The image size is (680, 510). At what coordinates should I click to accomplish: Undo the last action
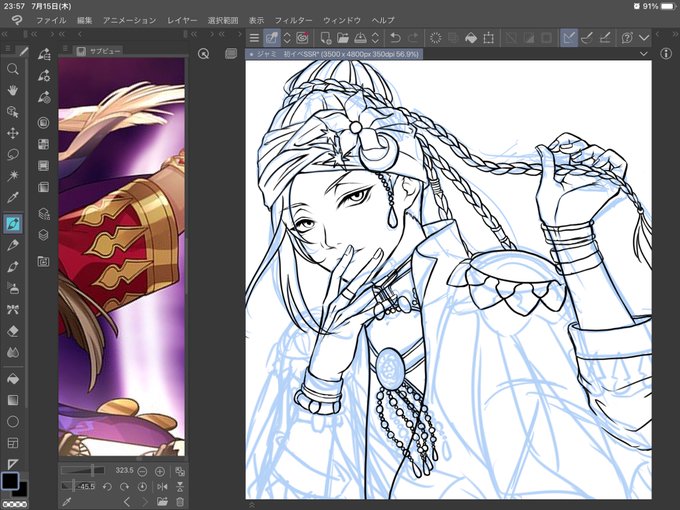click(x=395, y=38)
